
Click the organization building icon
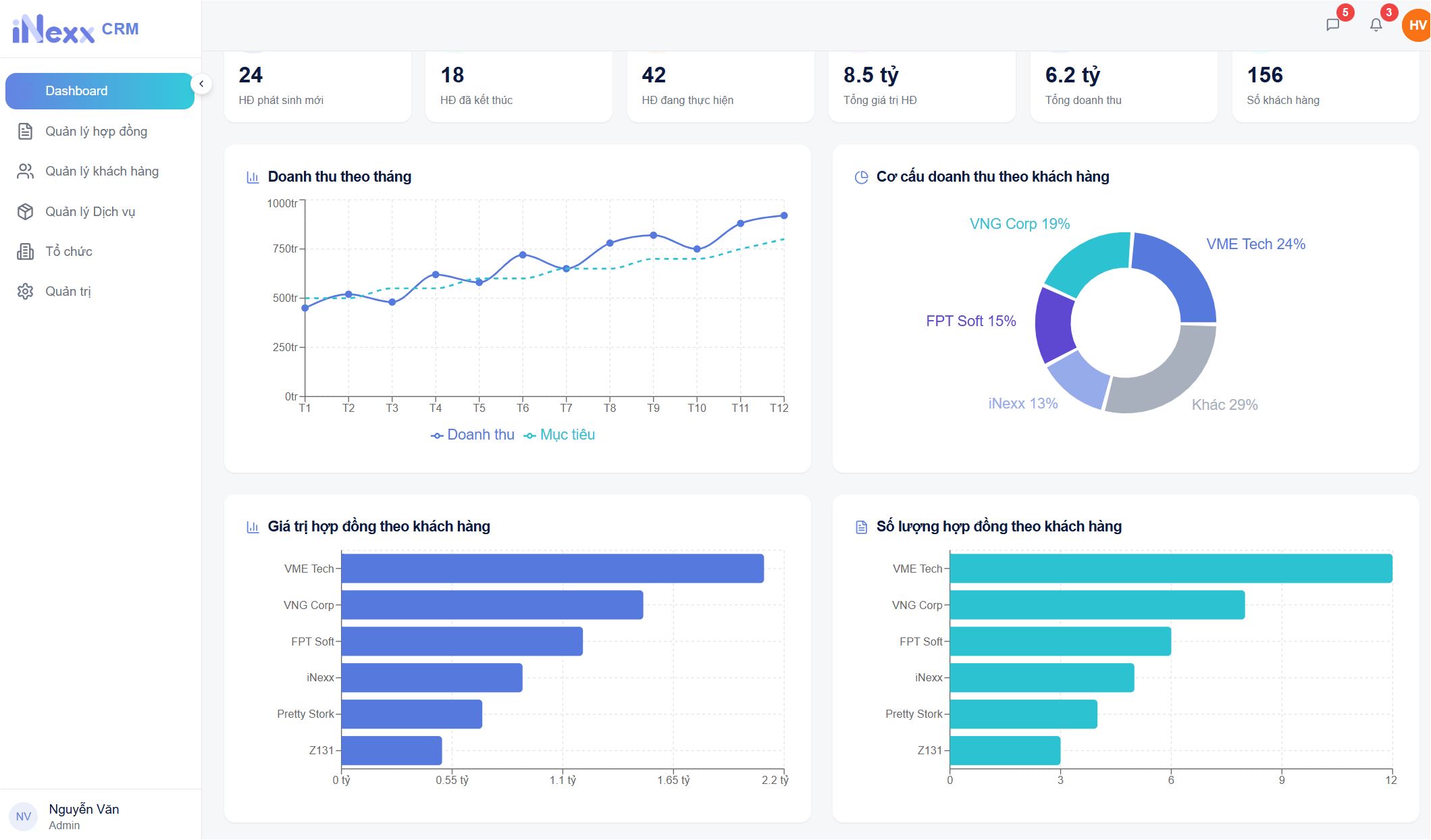click(x=25, y=252)
